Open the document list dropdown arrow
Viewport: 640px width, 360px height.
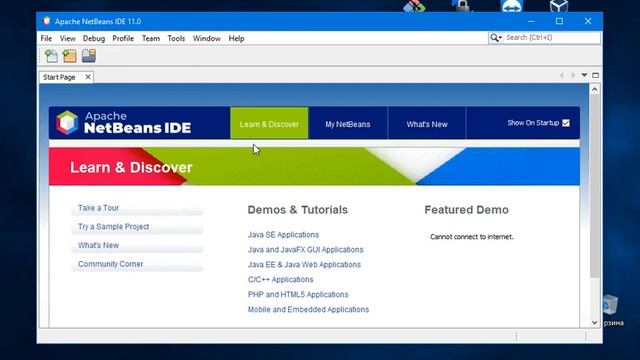coord(584,75)
